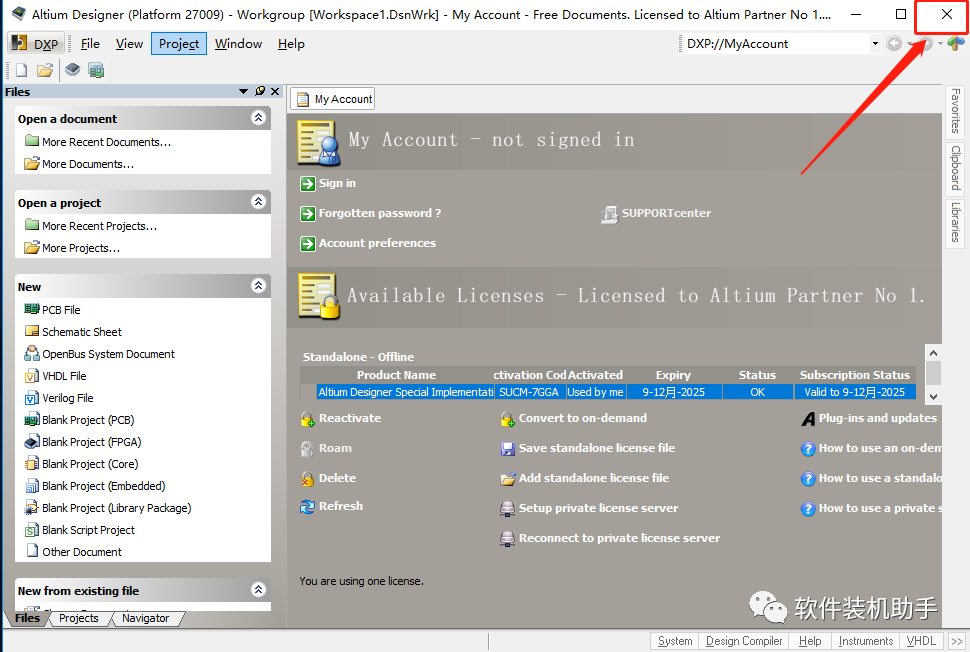Click the PCB release view toolbar icon
The width and height of the screenshot is (970, 652).
coord(96,71)
